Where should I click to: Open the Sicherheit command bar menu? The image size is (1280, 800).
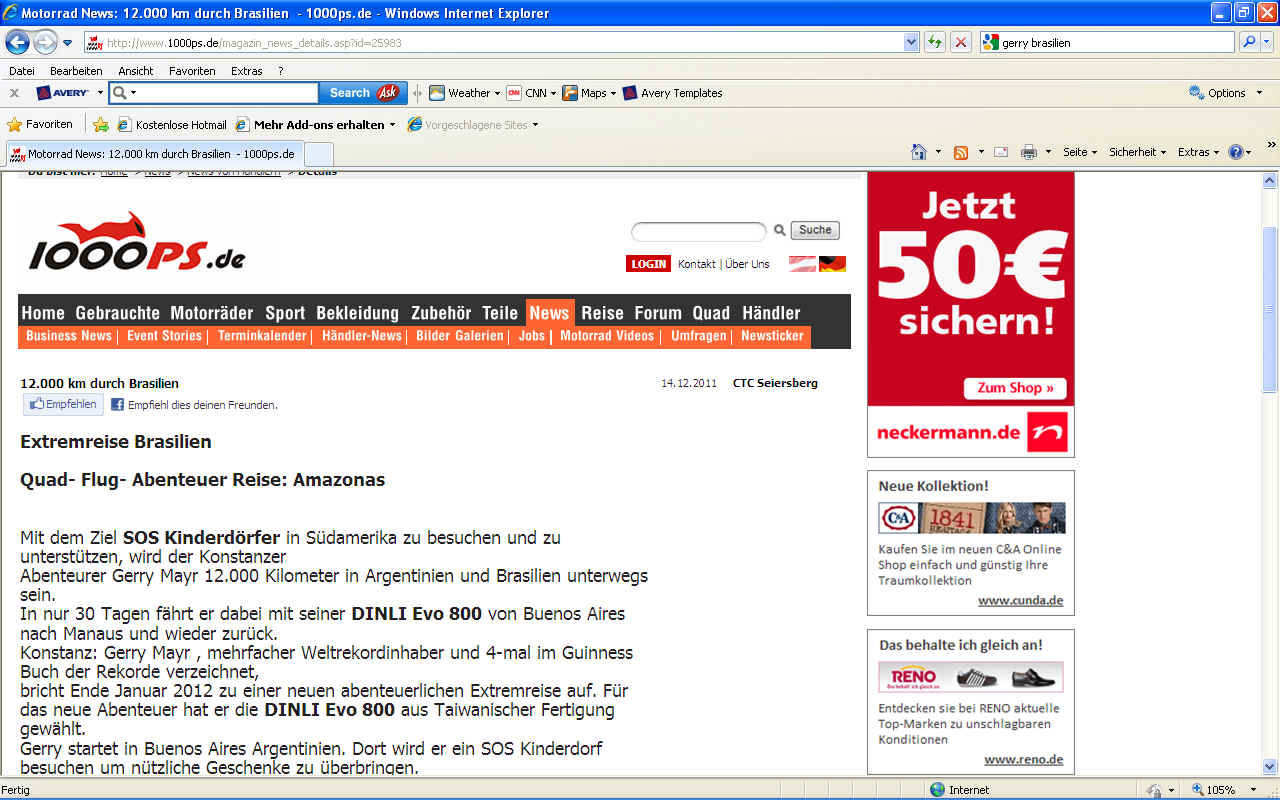[x=1138, y=152]
